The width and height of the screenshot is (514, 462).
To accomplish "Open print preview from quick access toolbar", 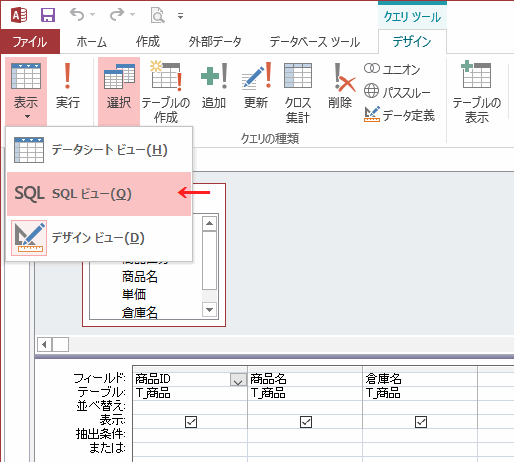I will tap(158, 15).
